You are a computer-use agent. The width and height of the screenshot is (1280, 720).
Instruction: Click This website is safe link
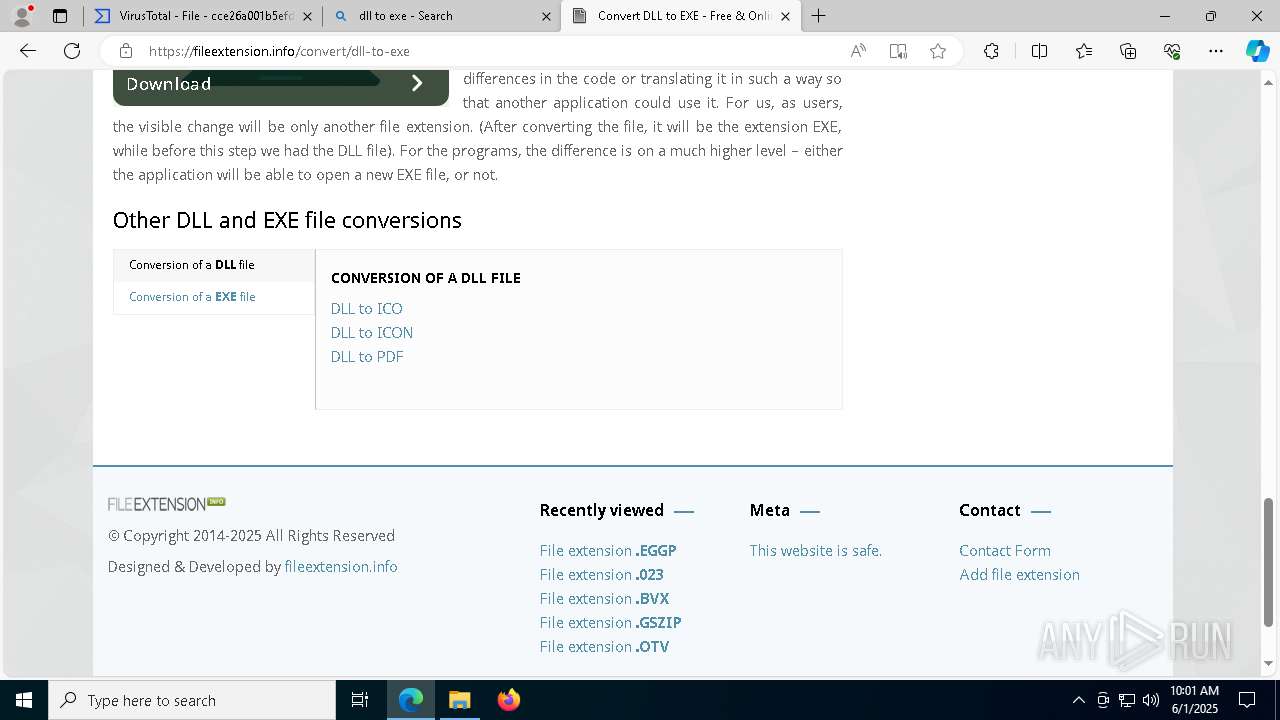(816, 551)
